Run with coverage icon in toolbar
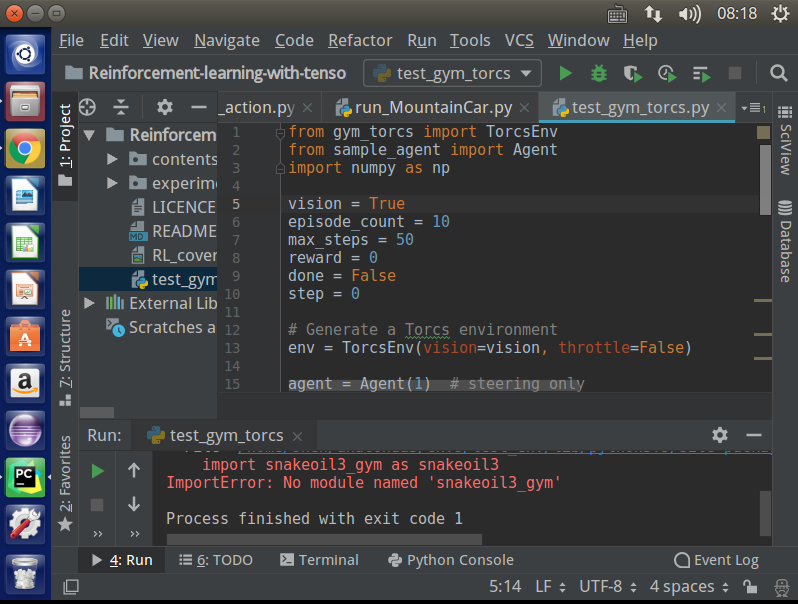The image size is (798, 604). (632, 73)
